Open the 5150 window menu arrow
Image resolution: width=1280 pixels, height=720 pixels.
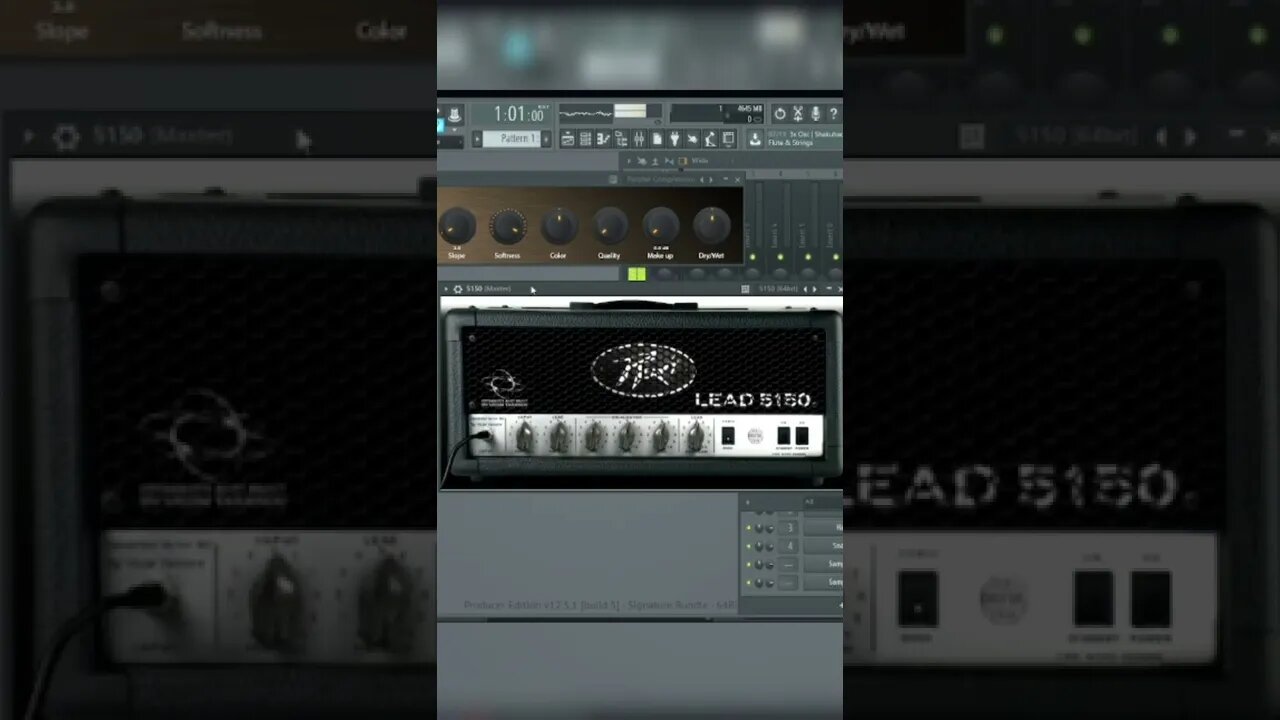click(x=446, y=289)
